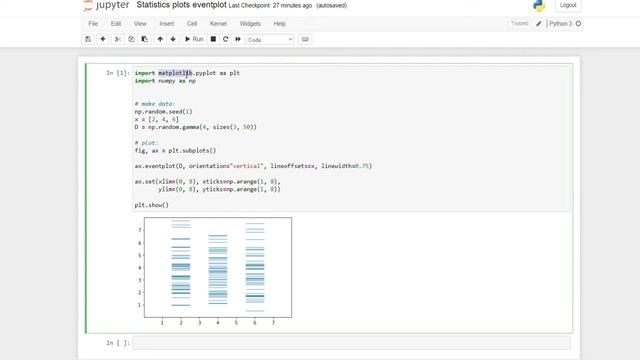Click the 'plt.show()' code line
640x360 pixels.
pos(151,205)
